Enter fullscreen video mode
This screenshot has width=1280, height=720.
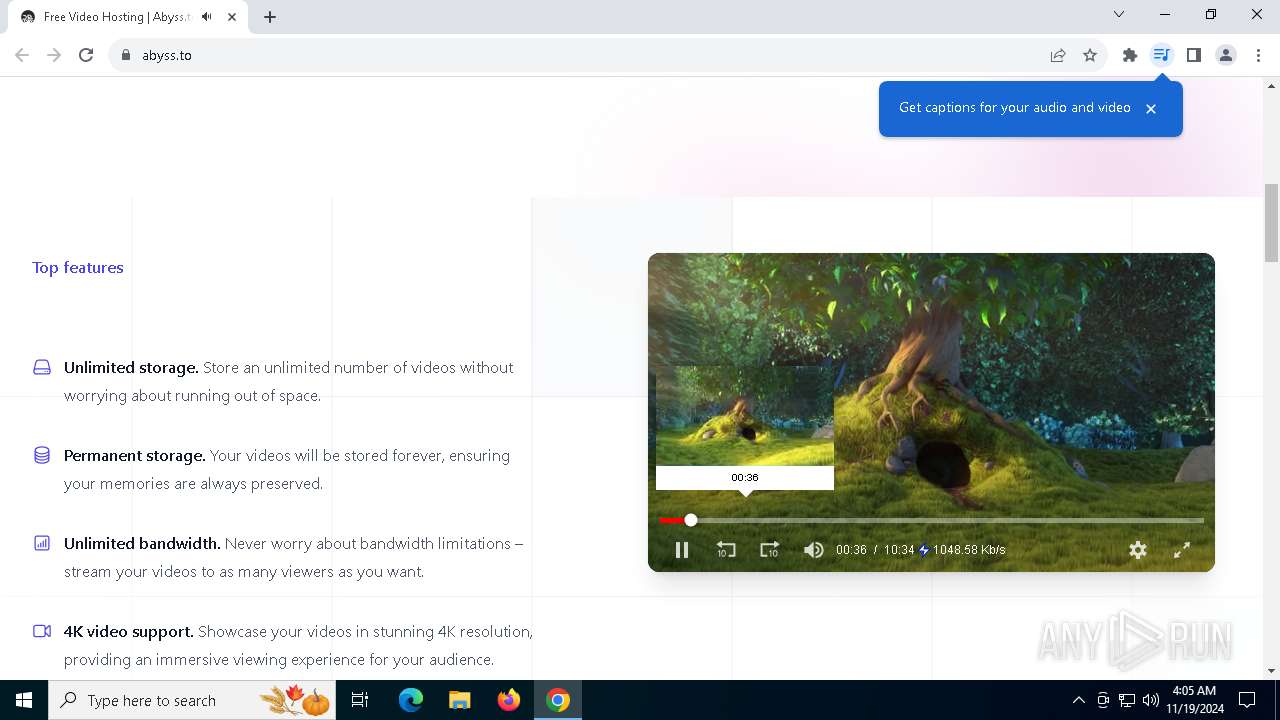(x=1182, y=550)
